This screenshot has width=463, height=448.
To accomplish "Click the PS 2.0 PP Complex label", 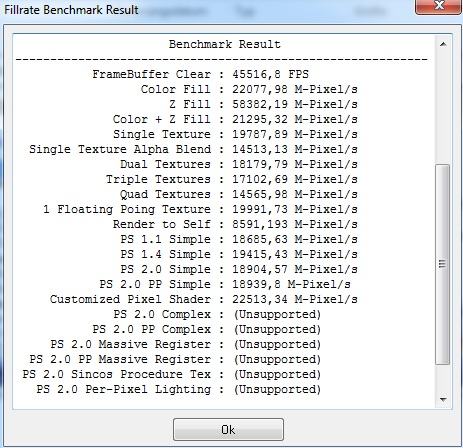I will point(152,329).
